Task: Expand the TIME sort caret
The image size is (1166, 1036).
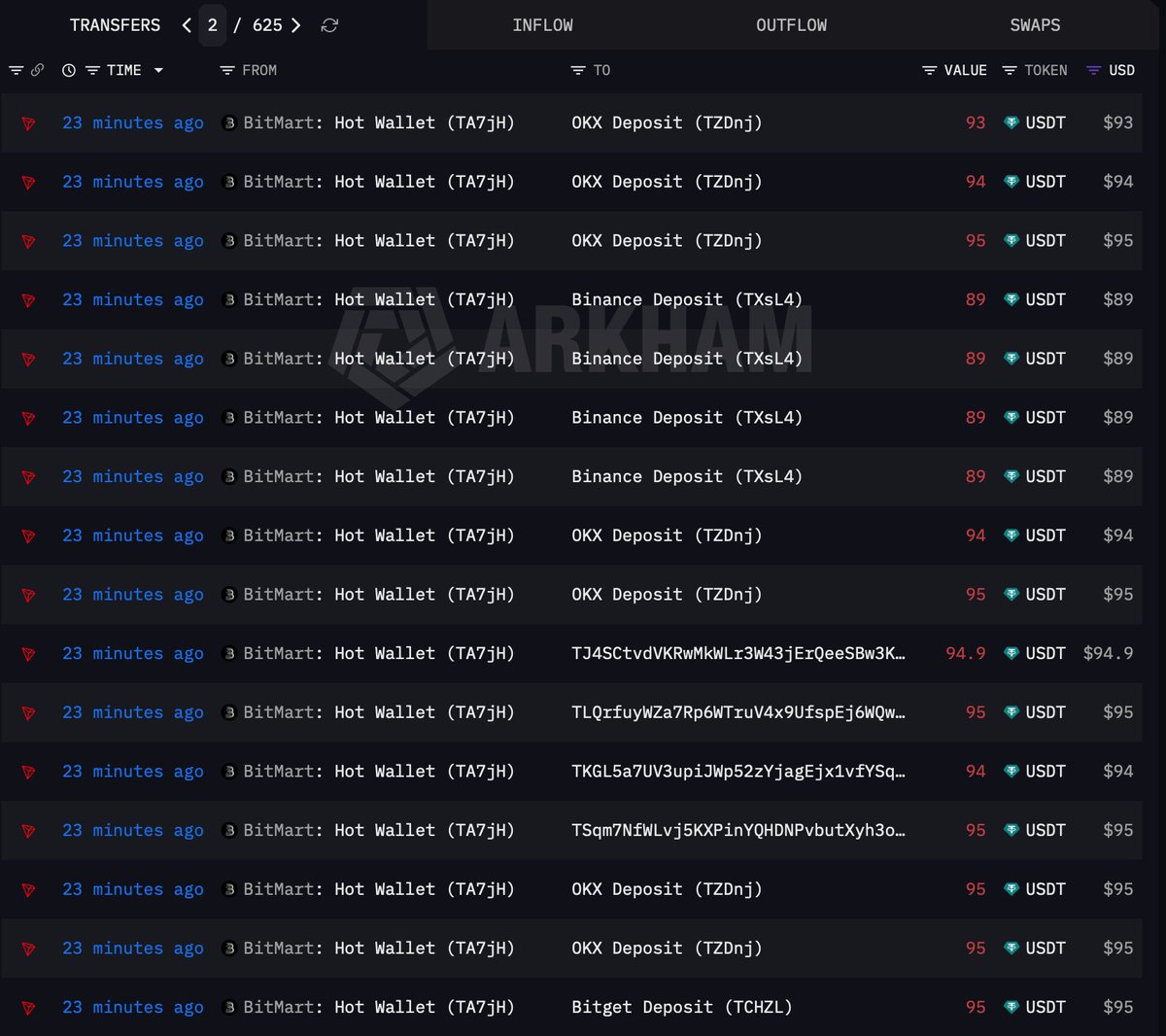Action: (158, 70)
